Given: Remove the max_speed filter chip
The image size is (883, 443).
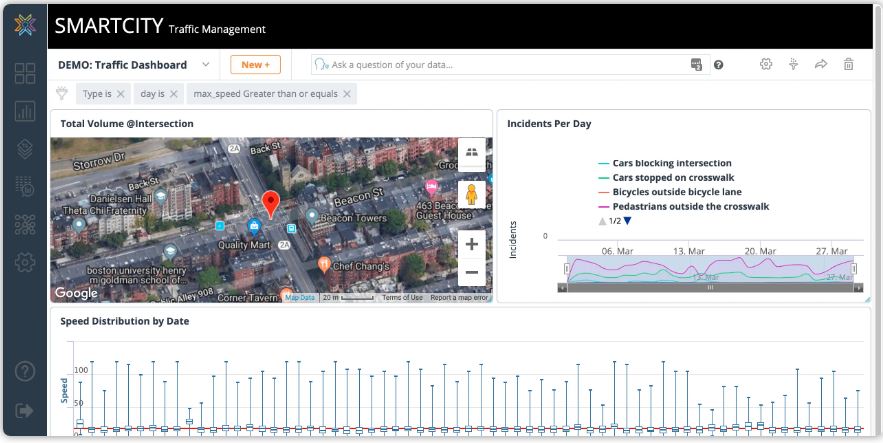Looking at the screenshot, I should coord(347,94).
